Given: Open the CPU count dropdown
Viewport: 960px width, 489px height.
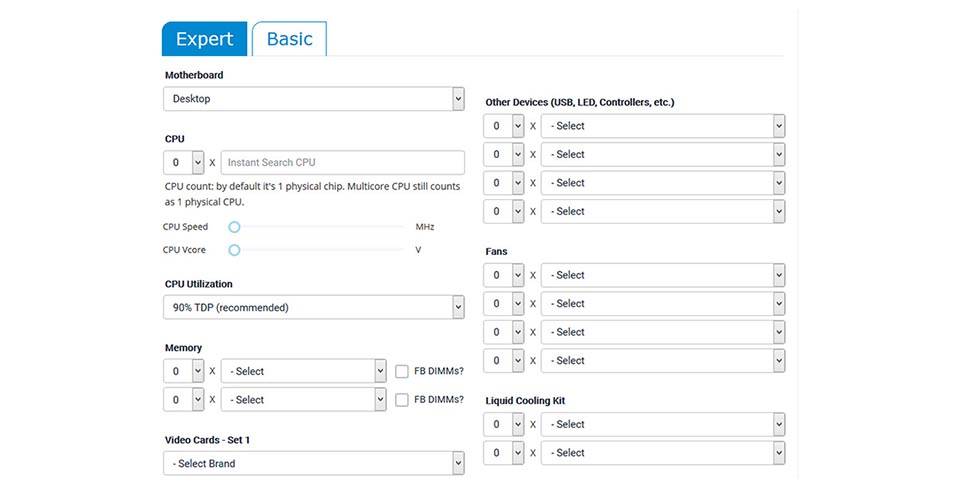Looking at the screenshot, I should point(184,162).
